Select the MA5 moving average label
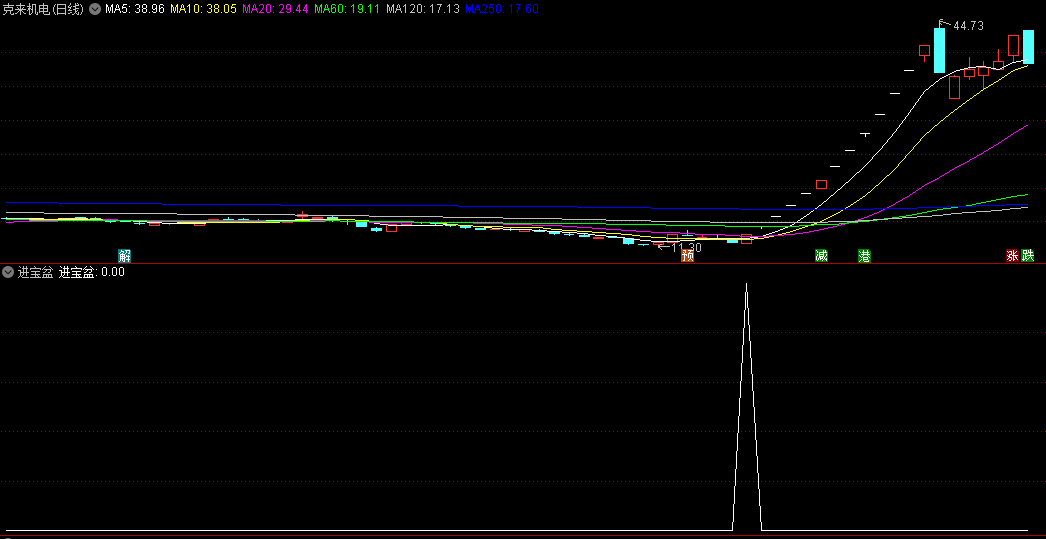This screenshot has height=539, width=1046. pyautogui.click(x=135, y=9)
